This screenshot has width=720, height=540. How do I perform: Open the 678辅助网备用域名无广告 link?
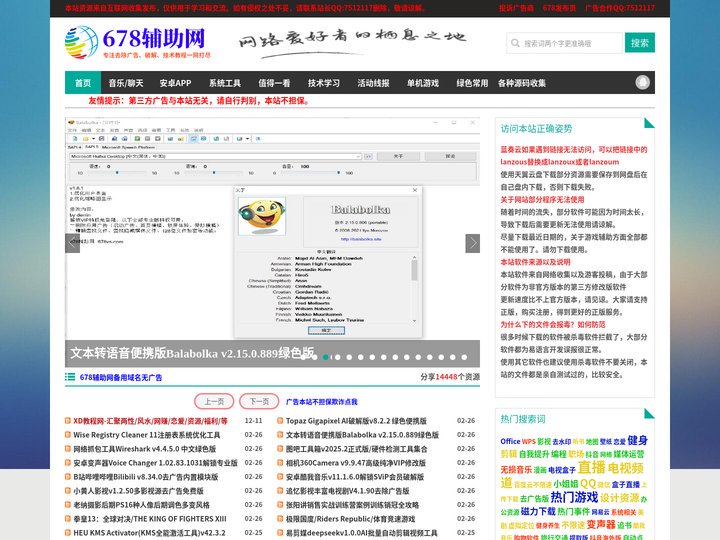coord(121,377)
